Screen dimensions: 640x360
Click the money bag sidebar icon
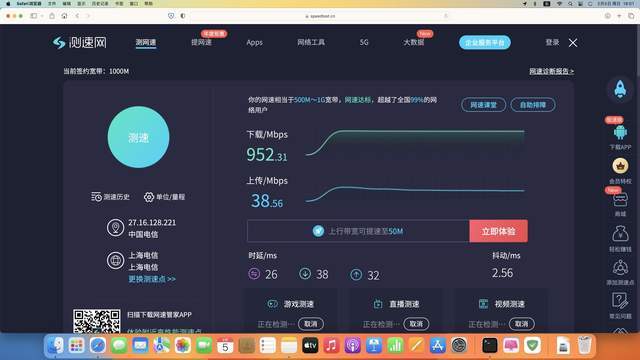click(620, 233)
